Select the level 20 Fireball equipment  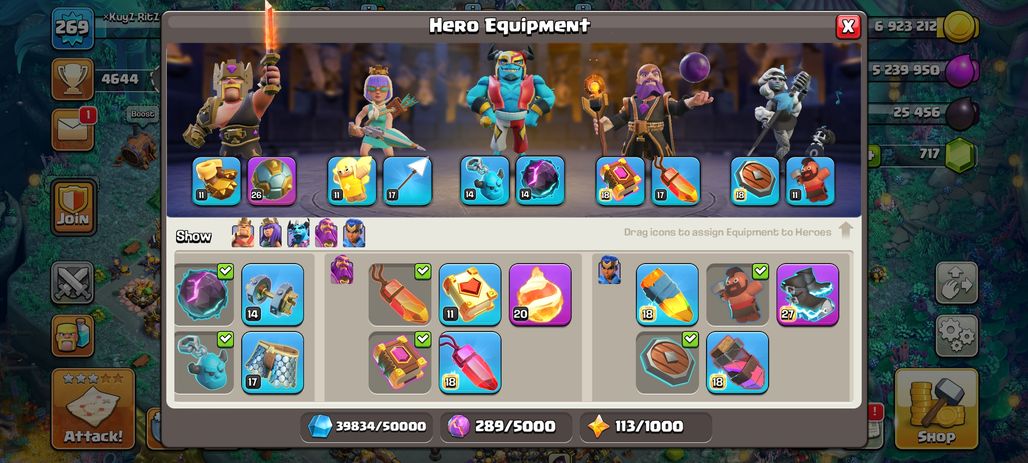click(540, 294)
